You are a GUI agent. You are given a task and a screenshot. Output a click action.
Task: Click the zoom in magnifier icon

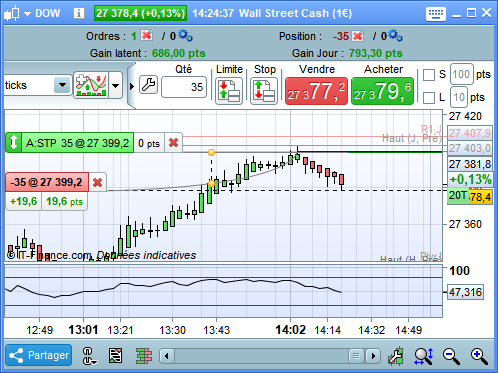[479, 356]
